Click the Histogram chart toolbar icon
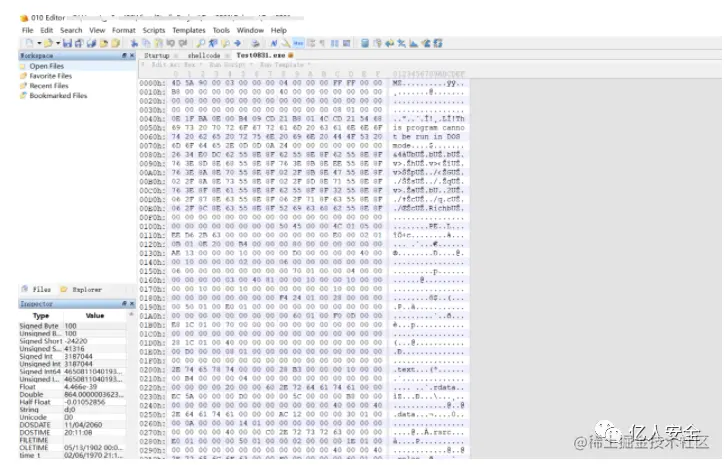The image size is (724, 465). (x=413, y=43)
